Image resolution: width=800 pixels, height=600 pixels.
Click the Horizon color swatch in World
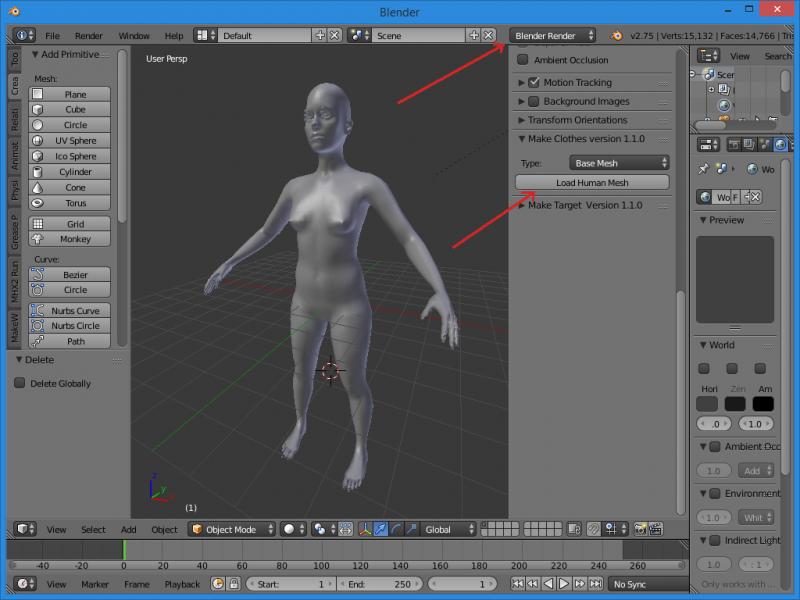coord(707,404)
